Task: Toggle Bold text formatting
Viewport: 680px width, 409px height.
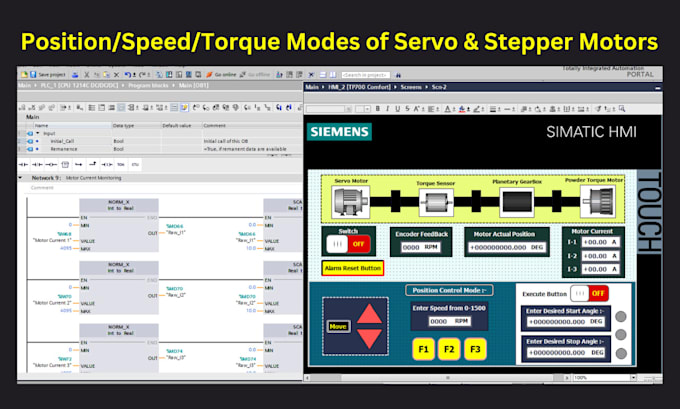Action: click(x=378, y=108)
